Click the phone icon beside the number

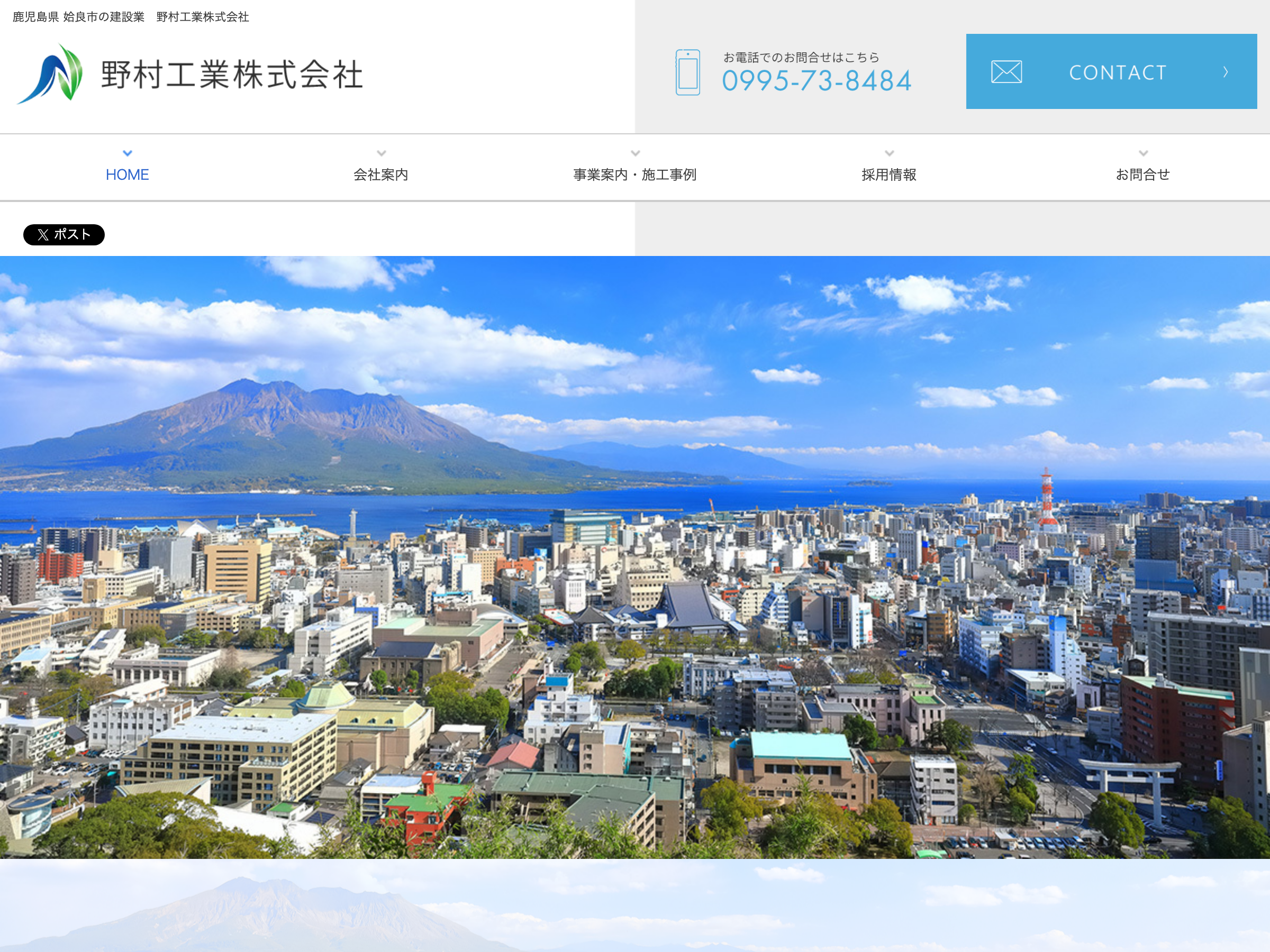[x=687, y=72]
